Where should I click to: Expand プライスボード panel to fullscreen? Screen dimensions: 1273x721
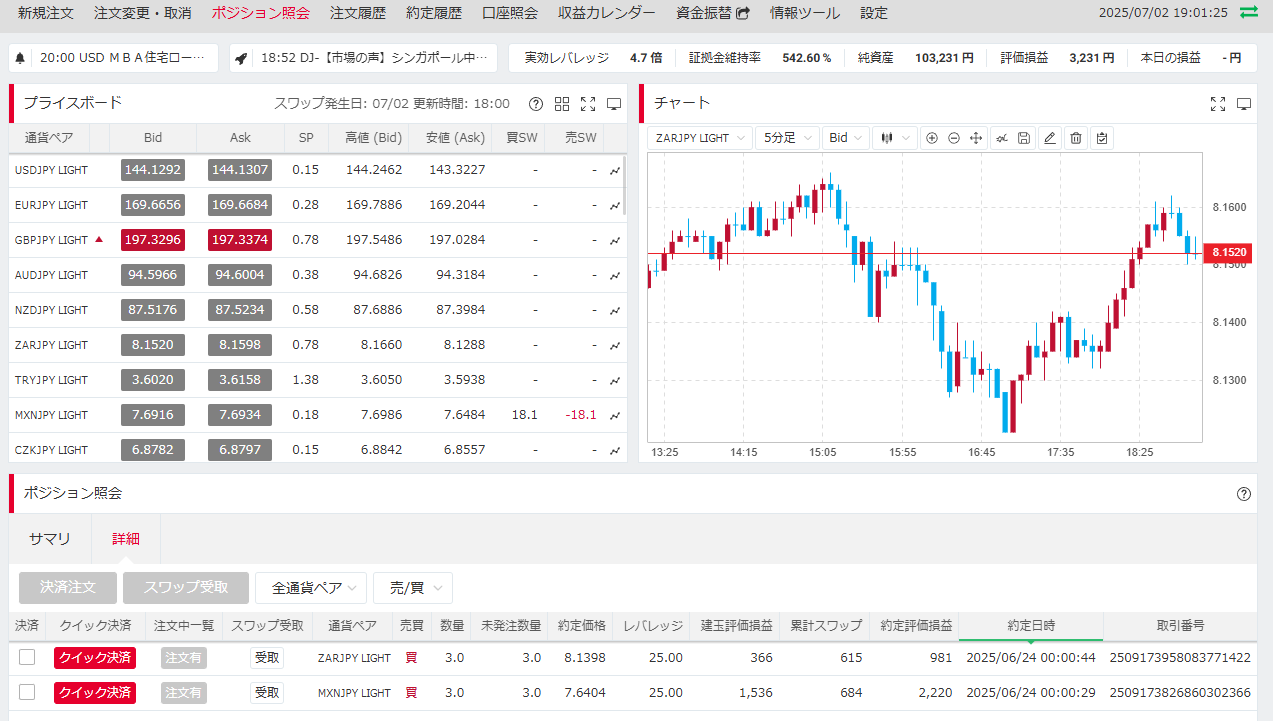(588, 104)
